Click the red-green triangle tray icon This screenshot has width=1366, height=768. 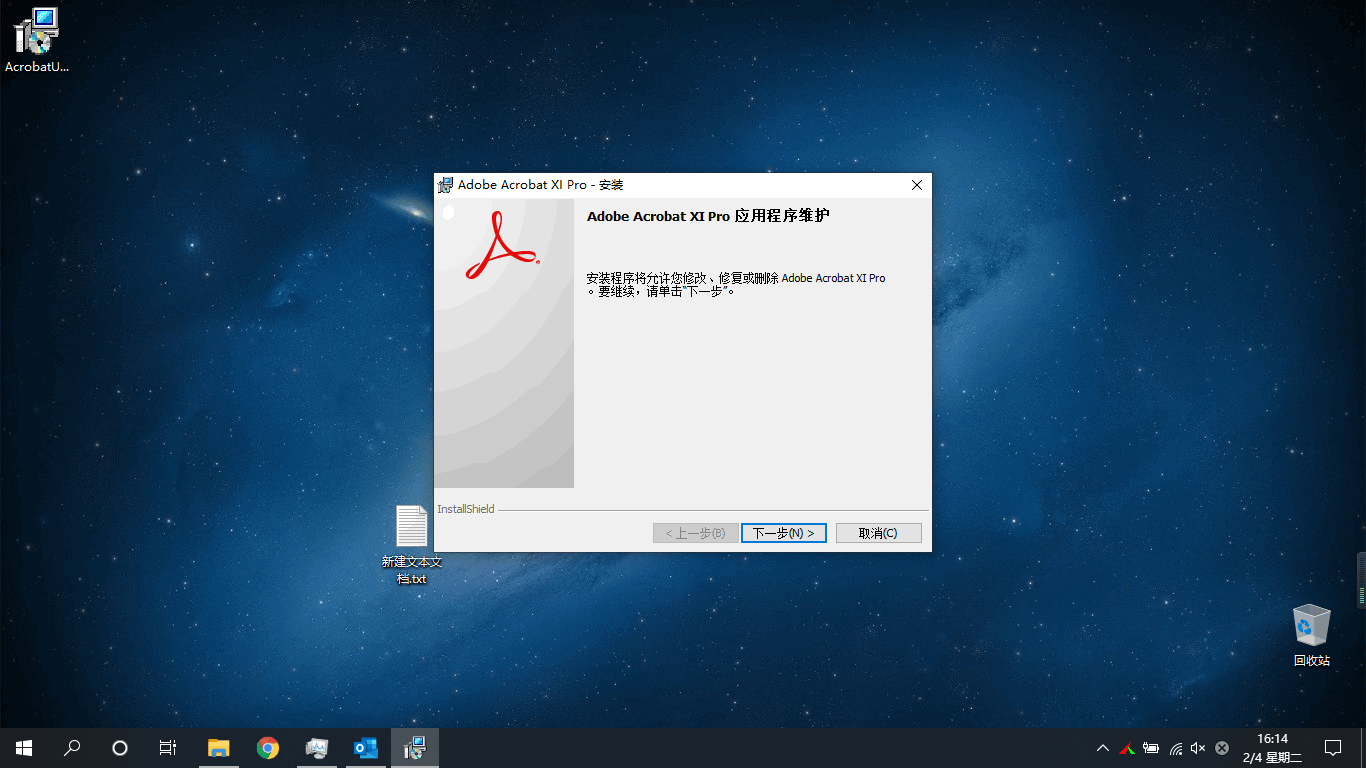click(1127, 748)
